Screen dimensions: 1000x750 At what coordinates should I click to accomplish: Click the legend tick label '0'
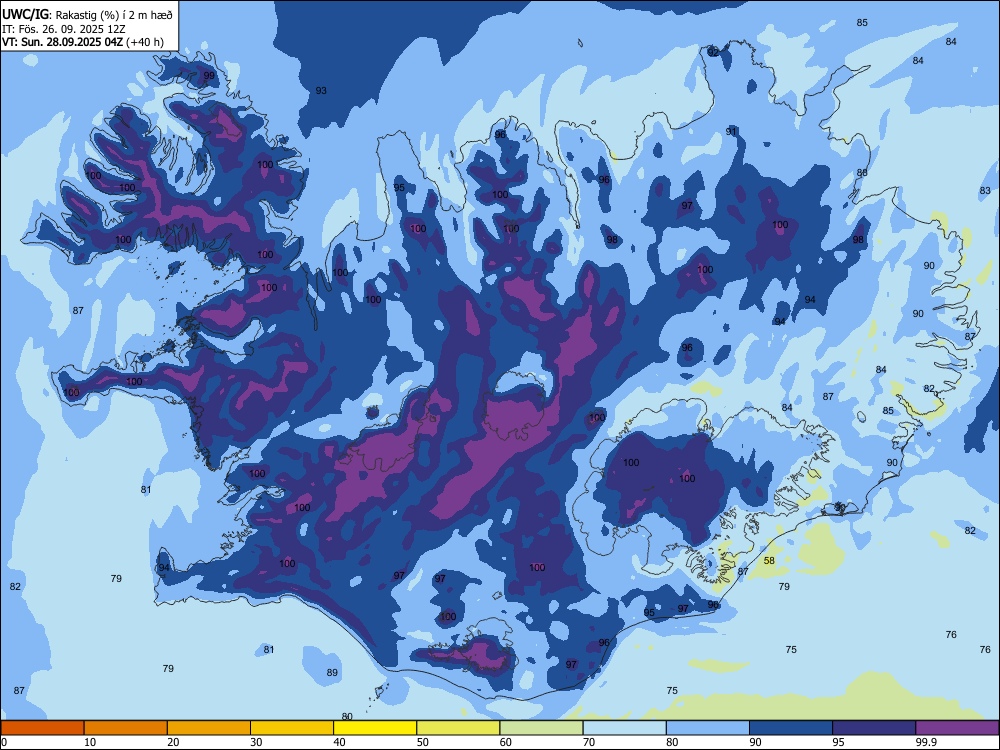click(3, 742)
